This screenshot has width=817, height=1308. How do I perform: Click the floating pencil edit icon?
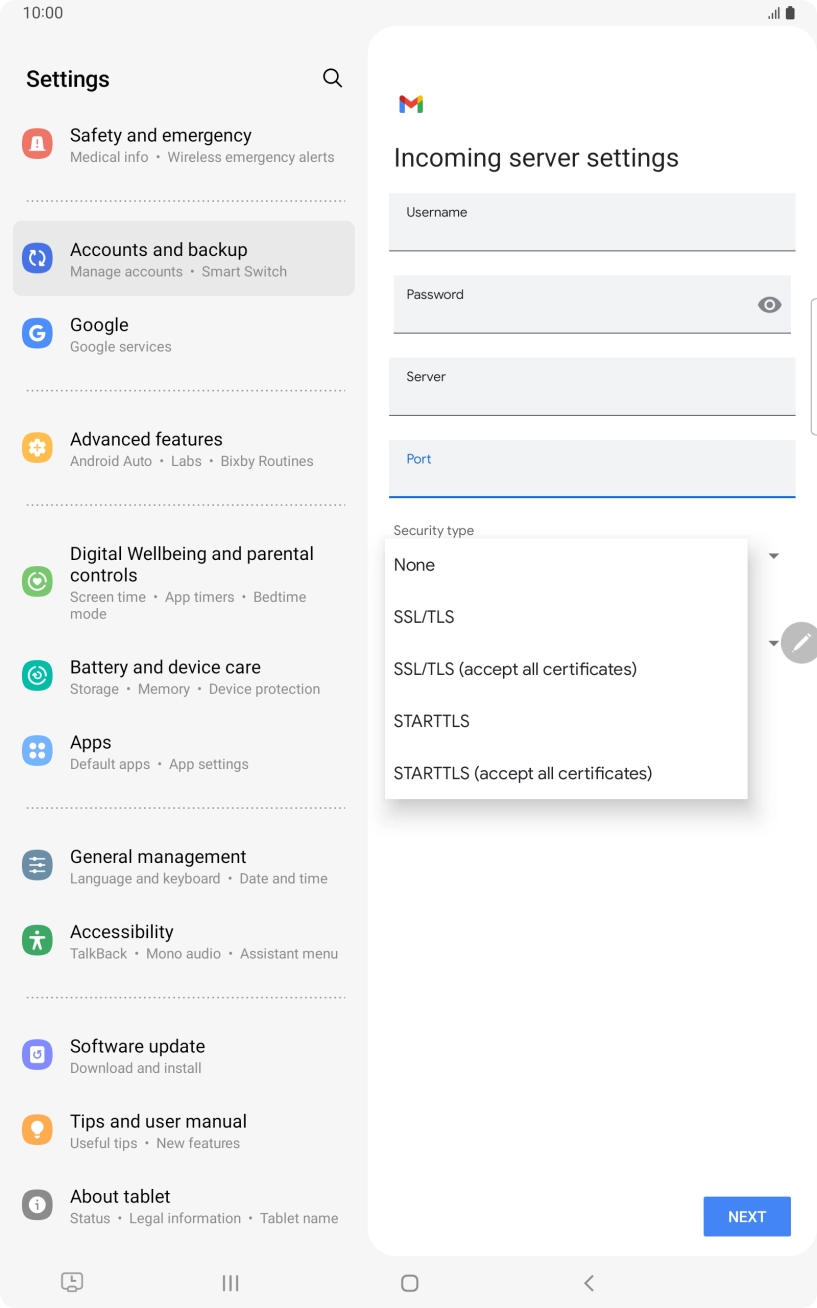click(x=800, y=643)
